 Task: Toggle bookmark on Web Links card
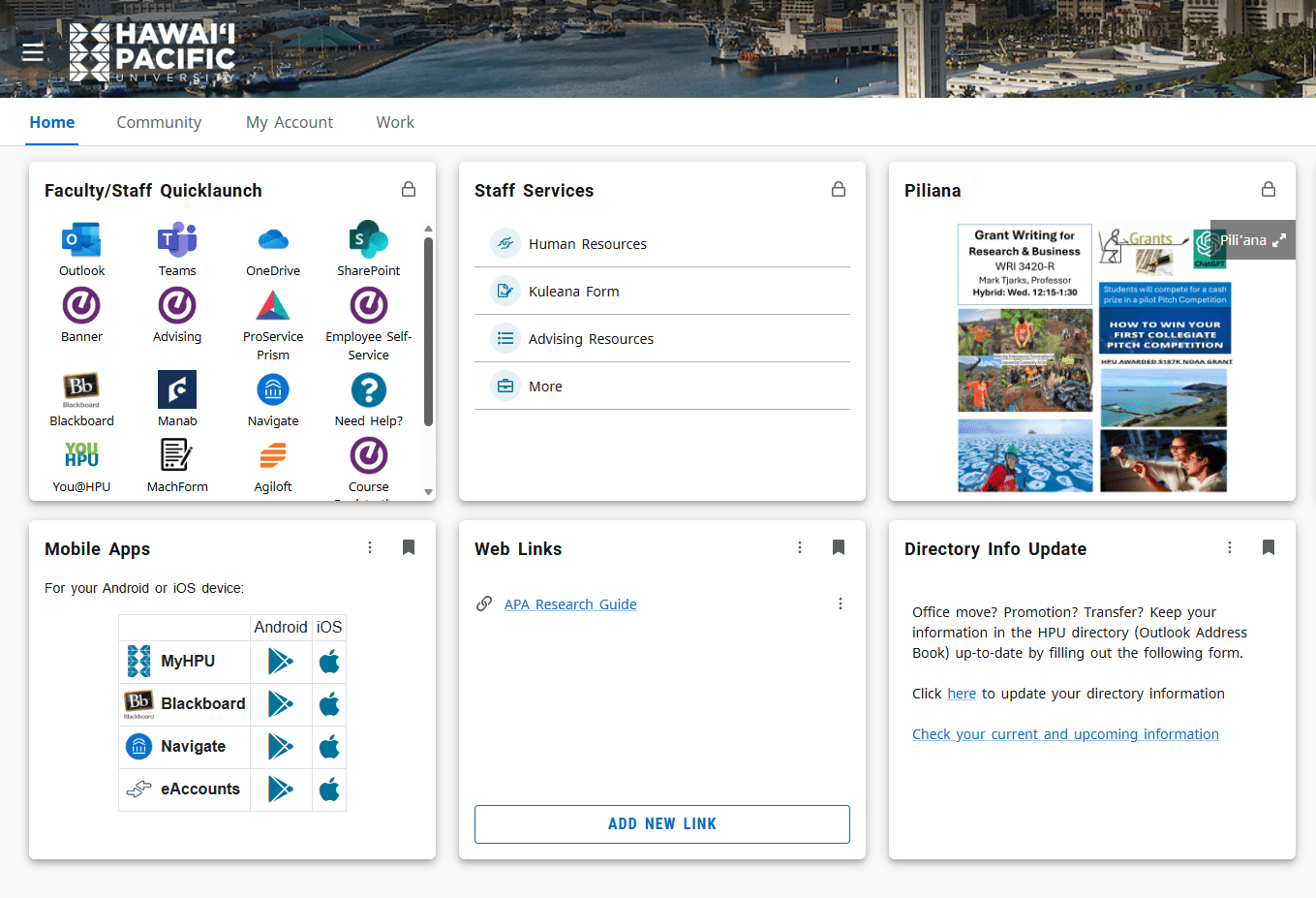coord(839,547)
